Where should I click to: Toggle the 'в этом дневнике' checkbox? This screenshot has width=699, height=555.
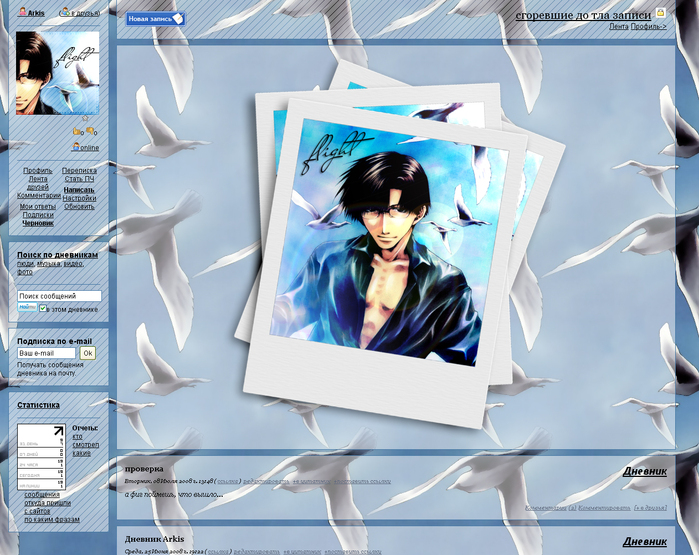[x=43, y=308]
